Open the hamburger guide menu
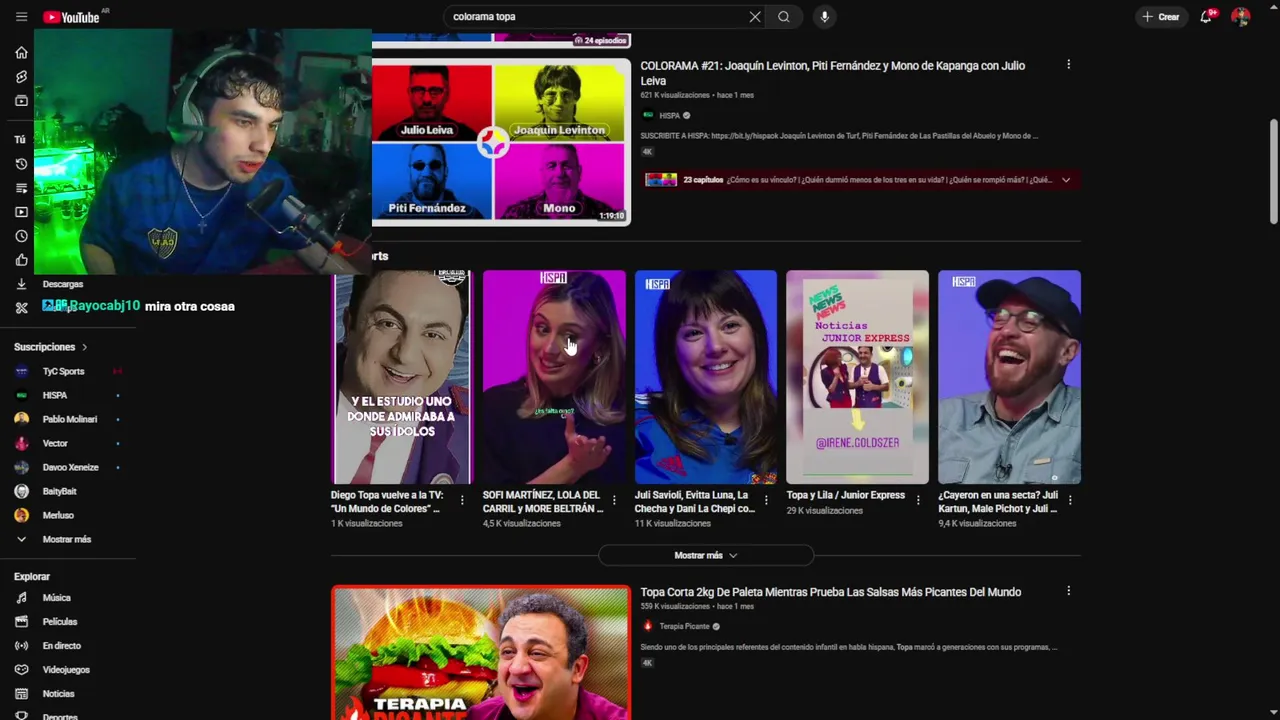The image size is (1280, 720). [21, 17]
